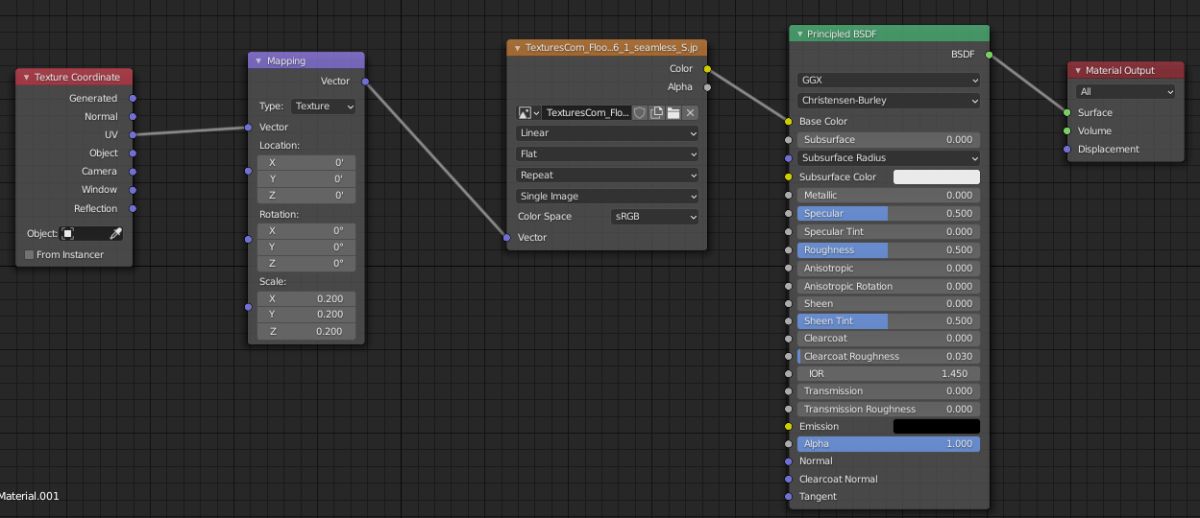This screenshot has width=1200, height=518.
Task: Click the Emission input socket
Action: click(x=789, y=426)
